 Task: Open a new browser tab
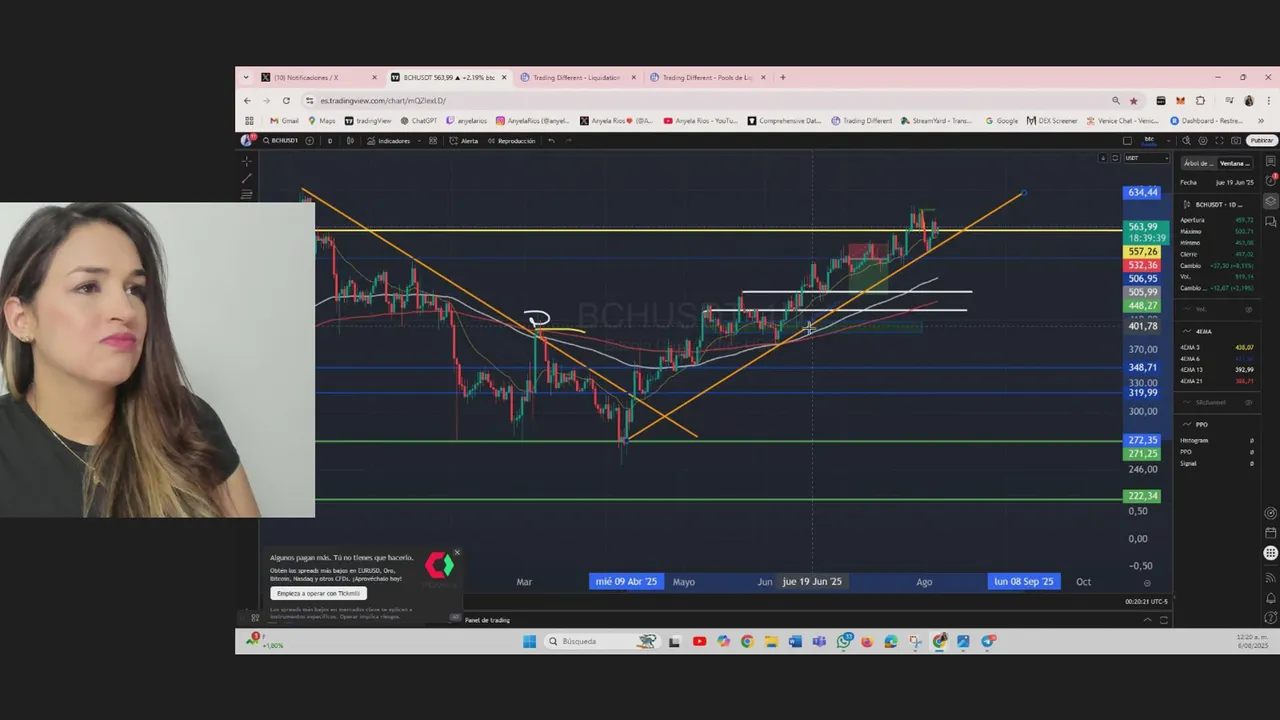[x=783, y=77]
